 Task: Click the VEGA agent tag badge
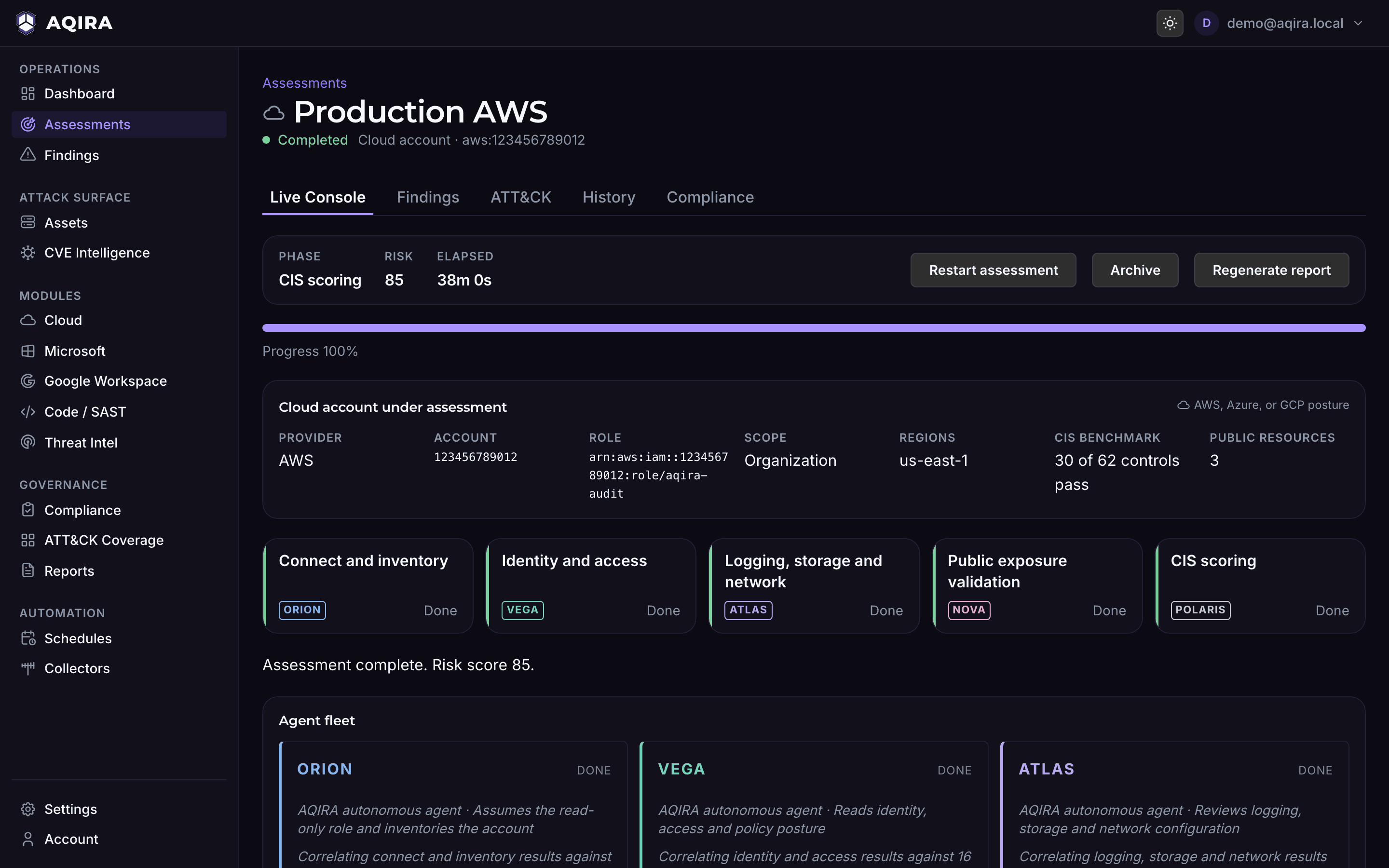pos(522,610)
